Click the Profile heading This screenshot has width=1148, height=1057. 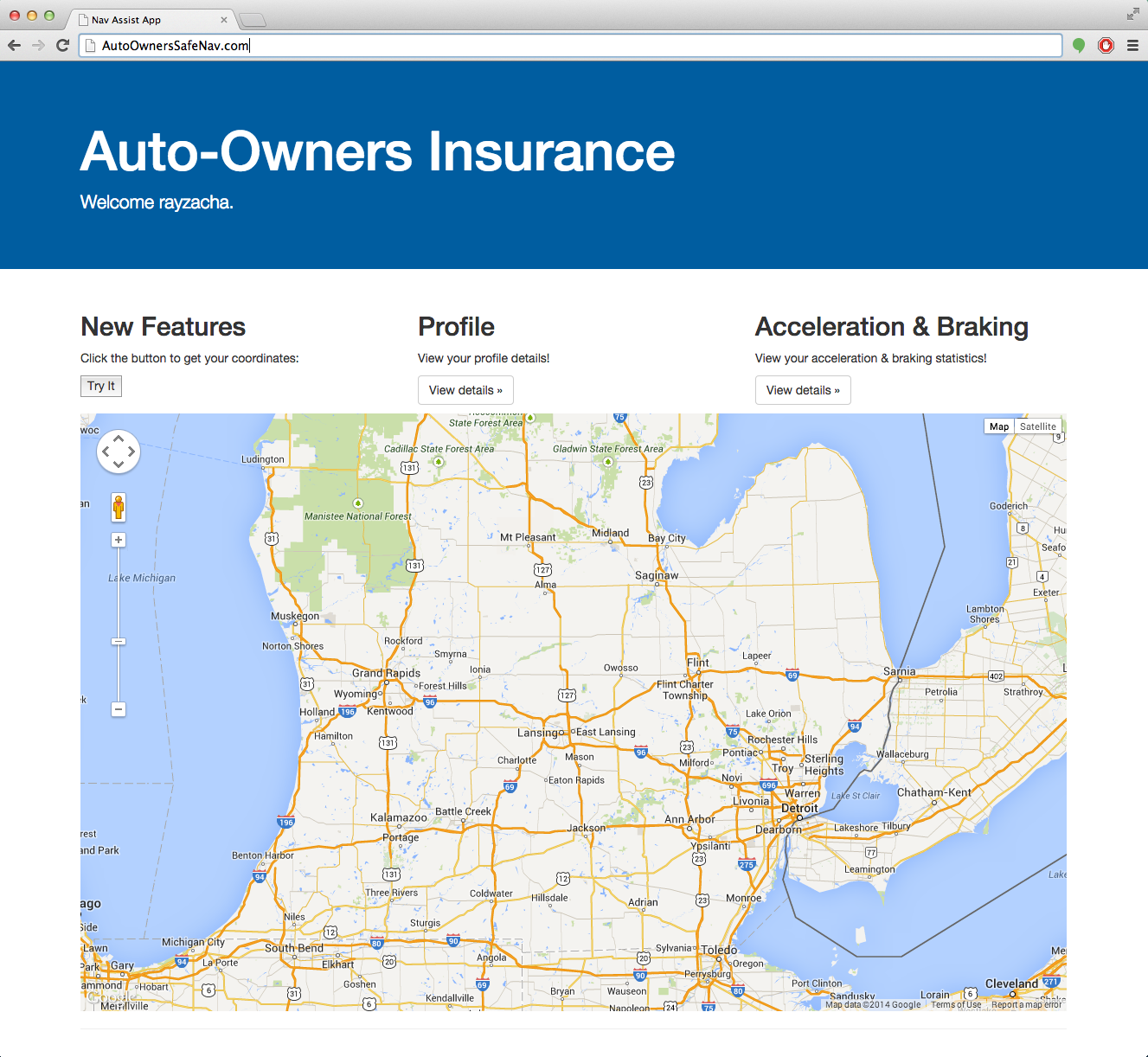tap(456, 327)
